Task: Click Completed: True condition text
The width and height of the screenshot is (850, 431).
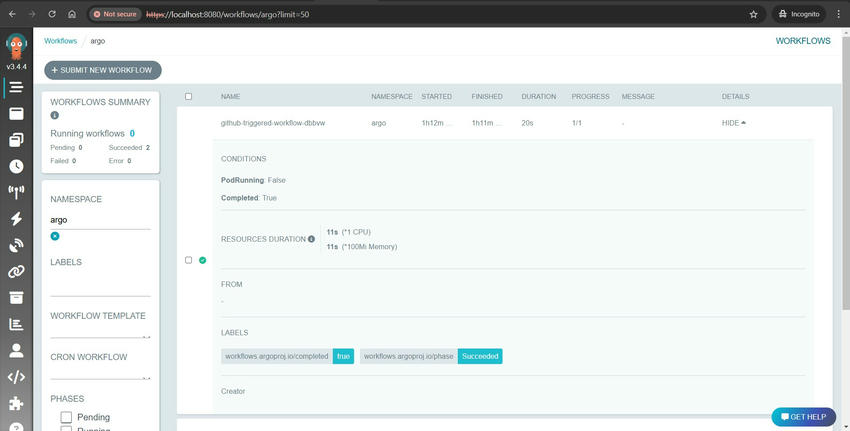Action: point(249,198)
